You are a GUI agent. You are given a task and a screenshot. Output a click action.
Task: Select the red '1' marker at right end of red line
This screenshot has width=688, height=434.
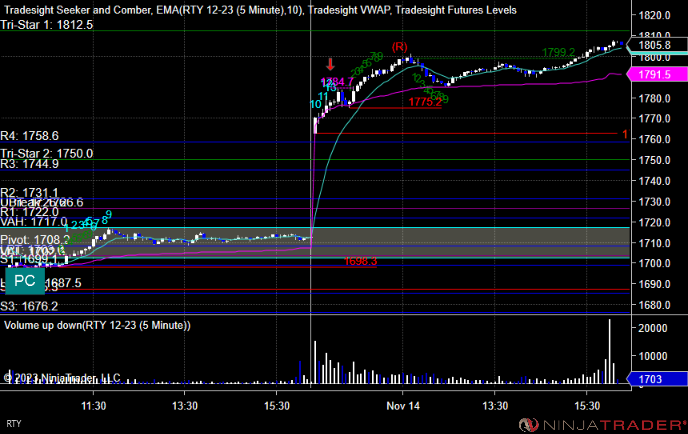pos(625,134)
